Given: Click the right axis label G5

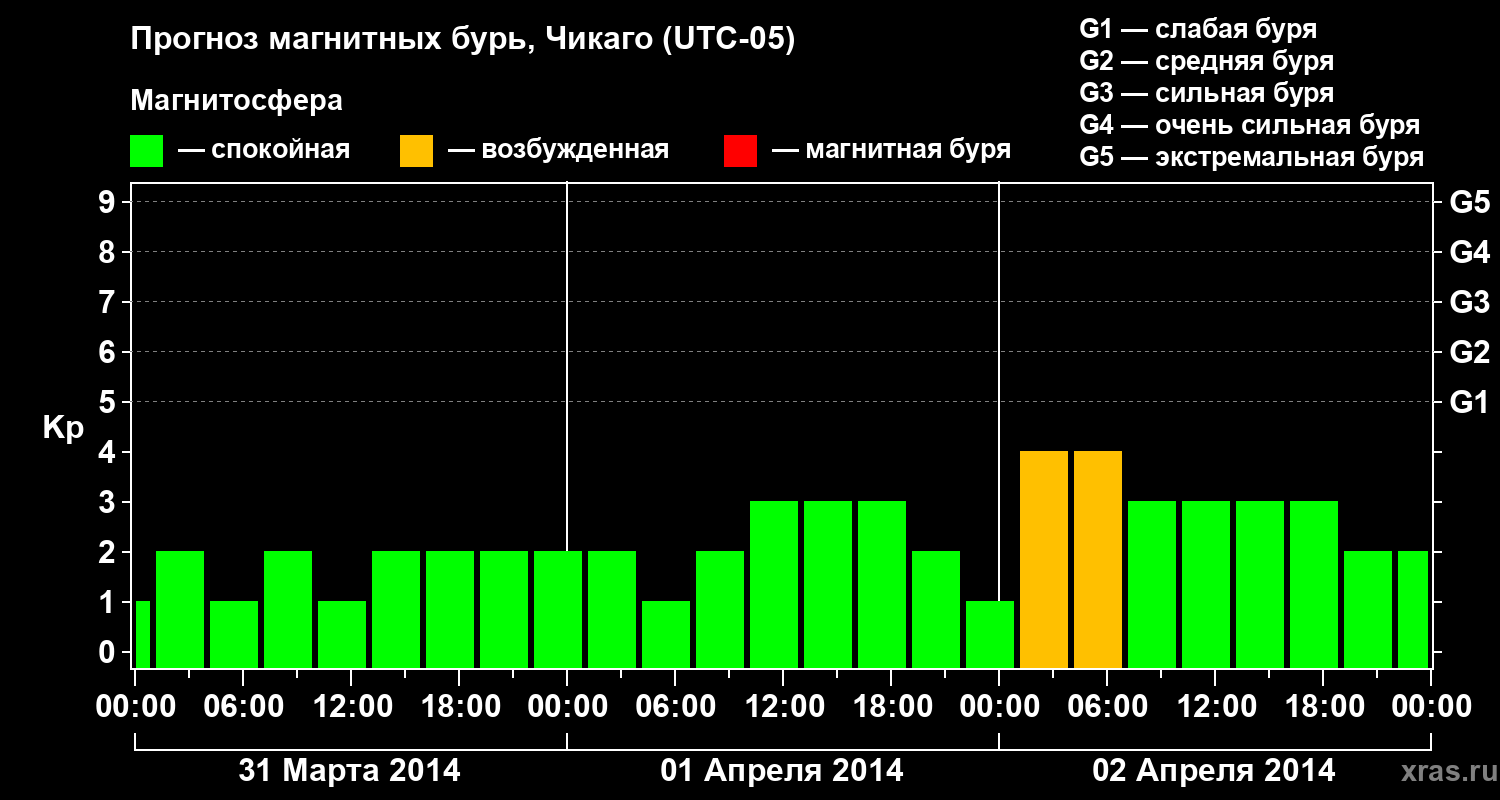Looking at the screenshot, I should pos(1469,202).
